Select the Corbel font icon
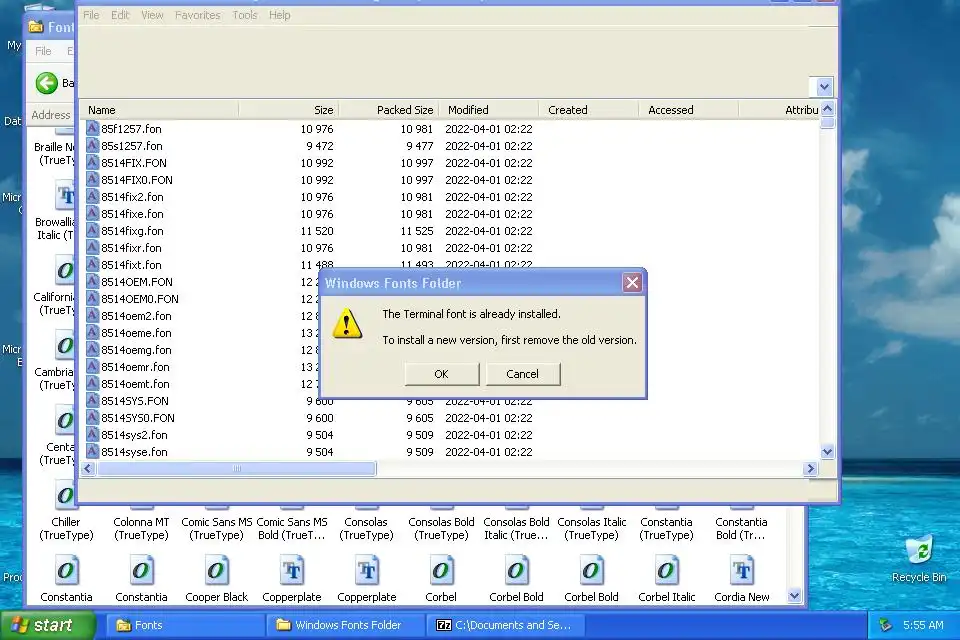This screenshot has height=640, width=960. point(441,570)
